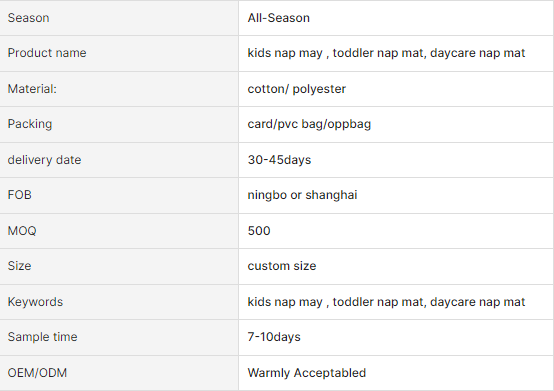Select the 7-10days sample time value
This screenshot has width=554, height=391.
pyautogui.click(x=274, y=337)
